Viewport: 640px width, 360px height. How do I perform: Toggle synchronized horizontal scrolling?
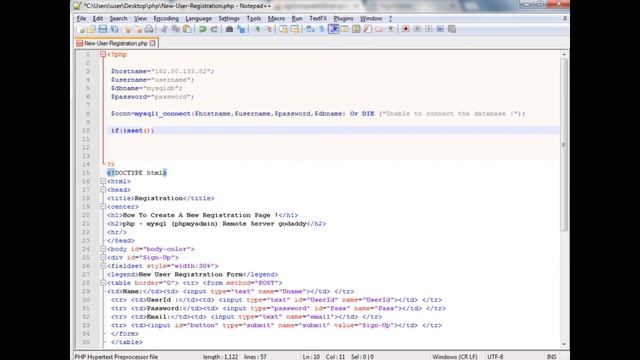[x=295, y=29]
